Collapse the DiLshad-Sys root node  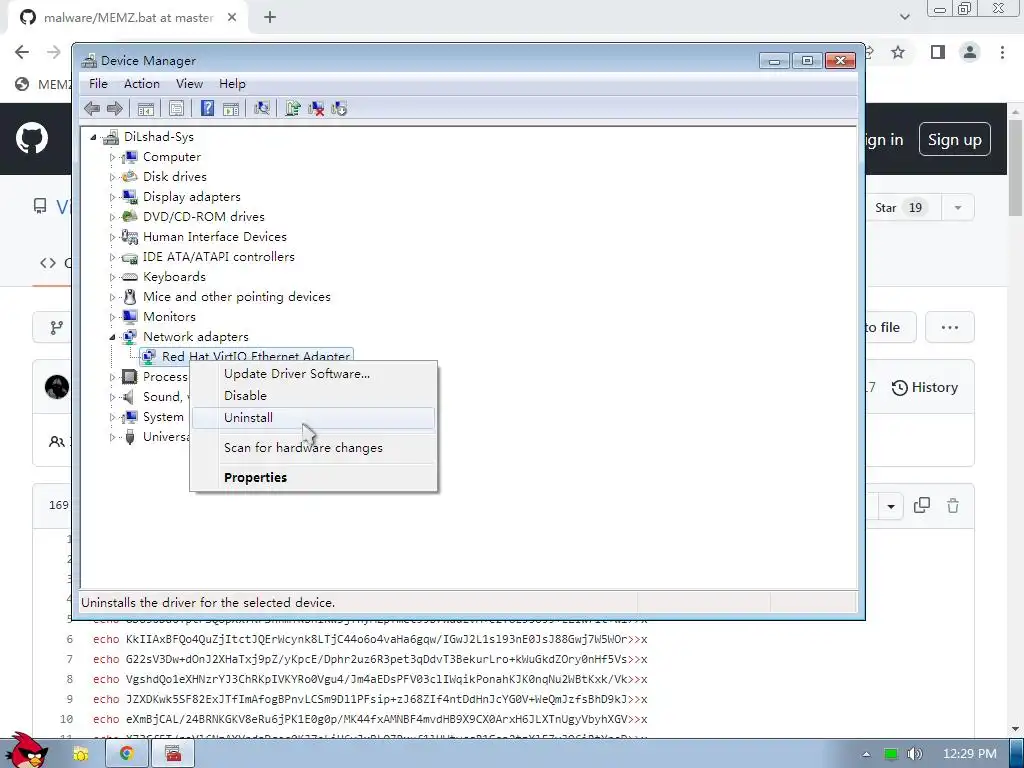93,137
